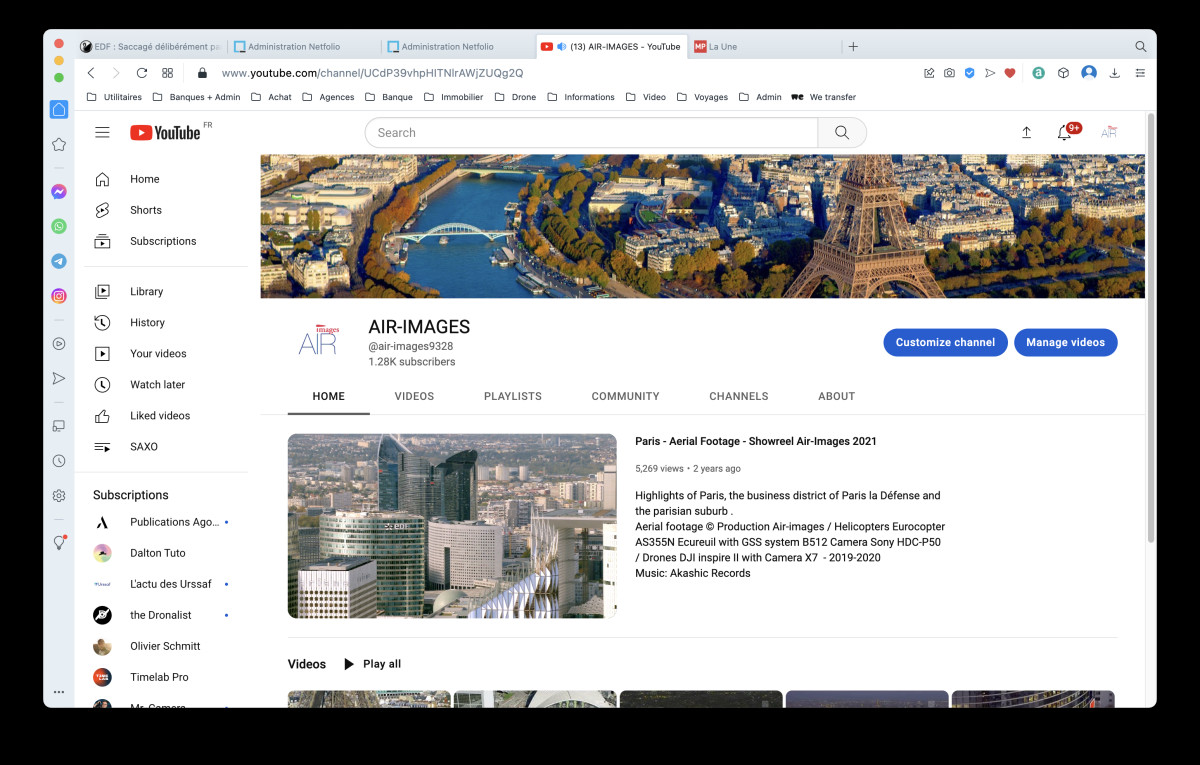
Task: Click the search magnifier button
Action: 842,133
